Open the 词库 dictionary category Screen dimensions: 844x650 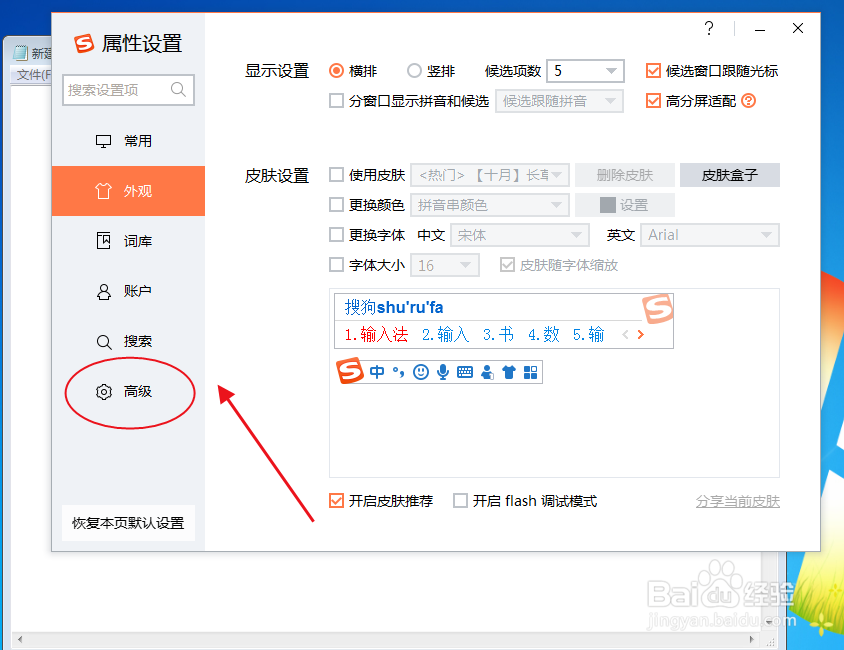pos(128,241)
